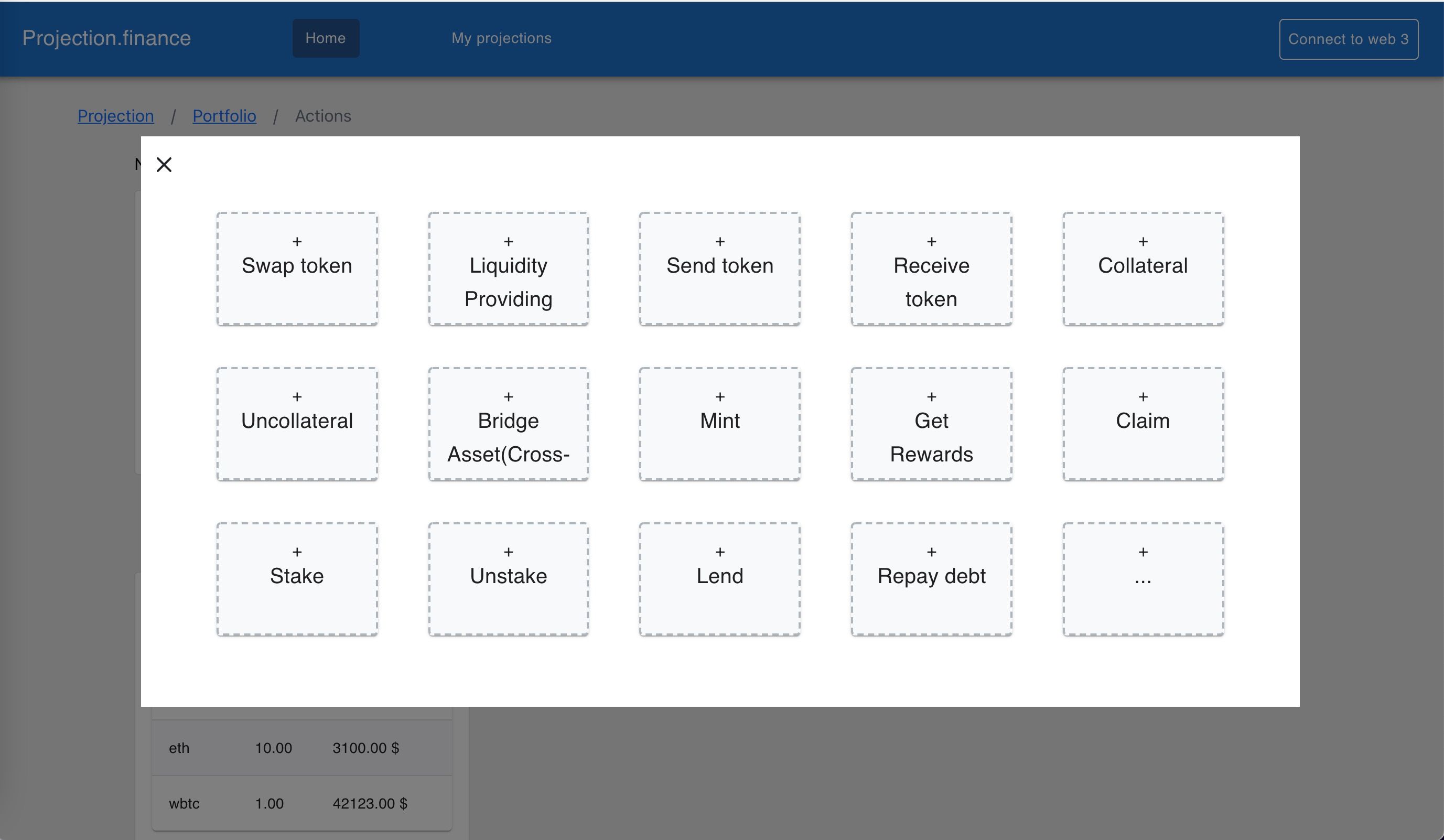
Task: Click the Repay debt action tile
Action: tap(931, 579)
